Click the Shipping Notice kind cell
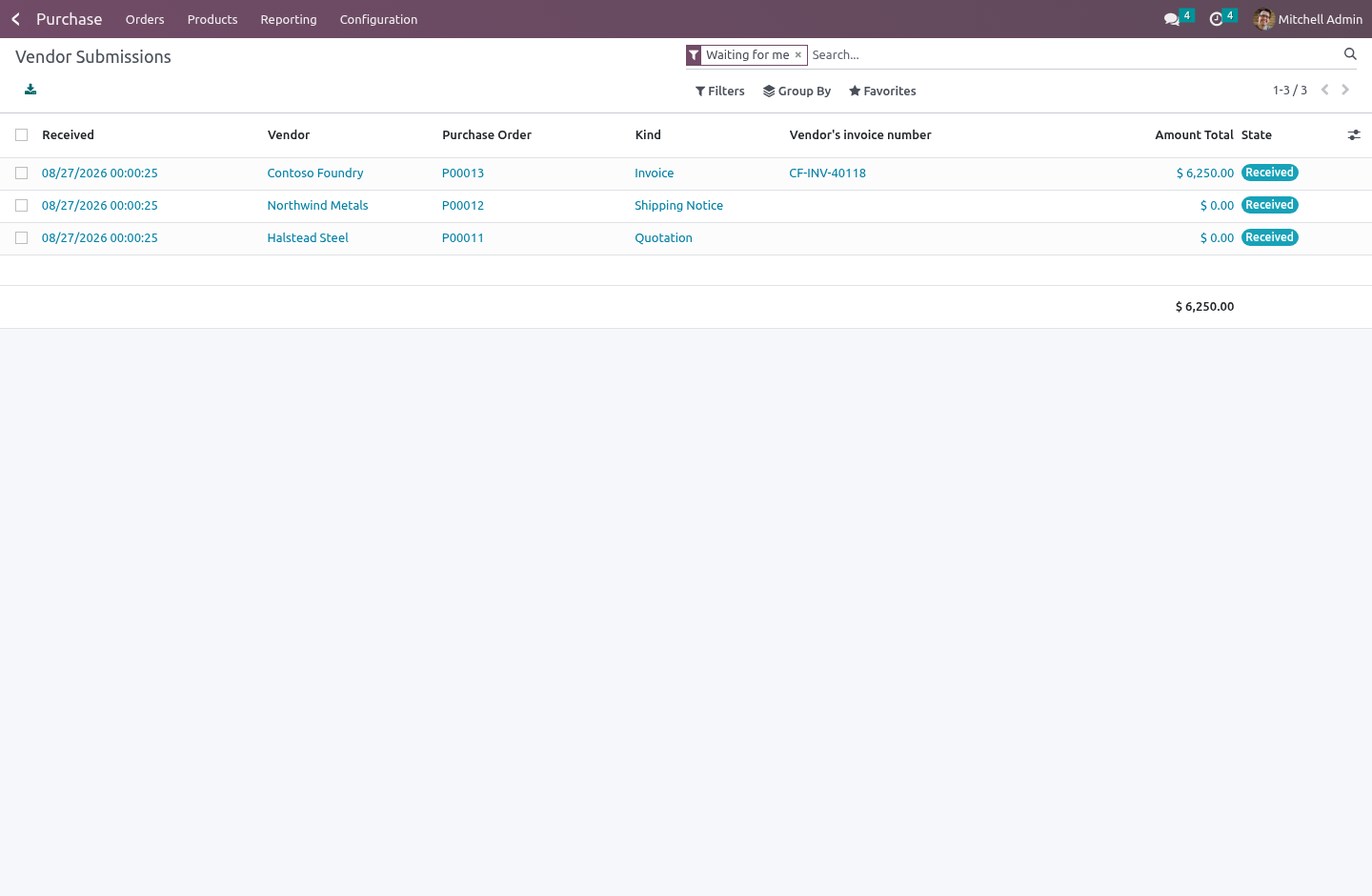Viewport: 1372px width, 896px height. point(679,206)
